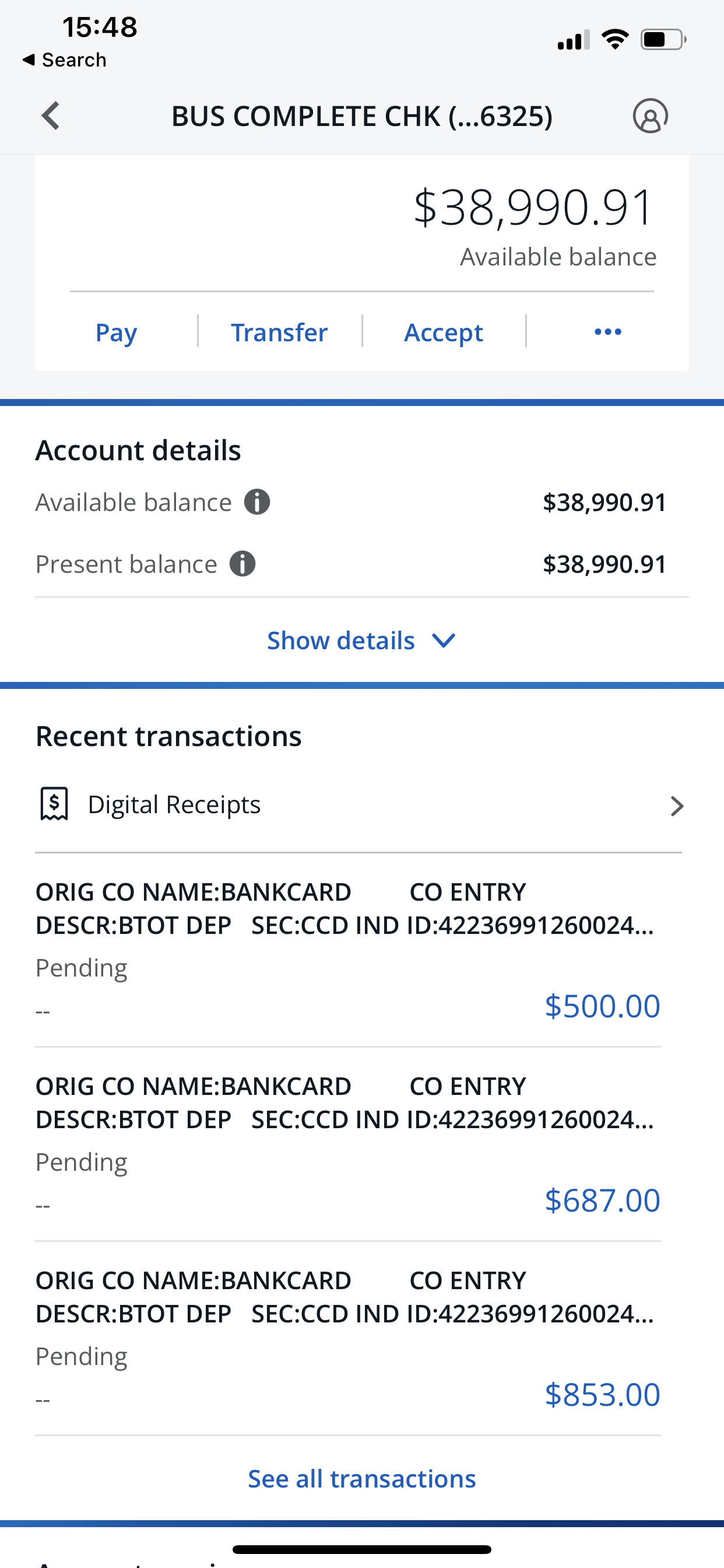Image resolution: width=724 pixels, height=1568 pixels.
Task: Select the Accept action
Action: (444, 332)
